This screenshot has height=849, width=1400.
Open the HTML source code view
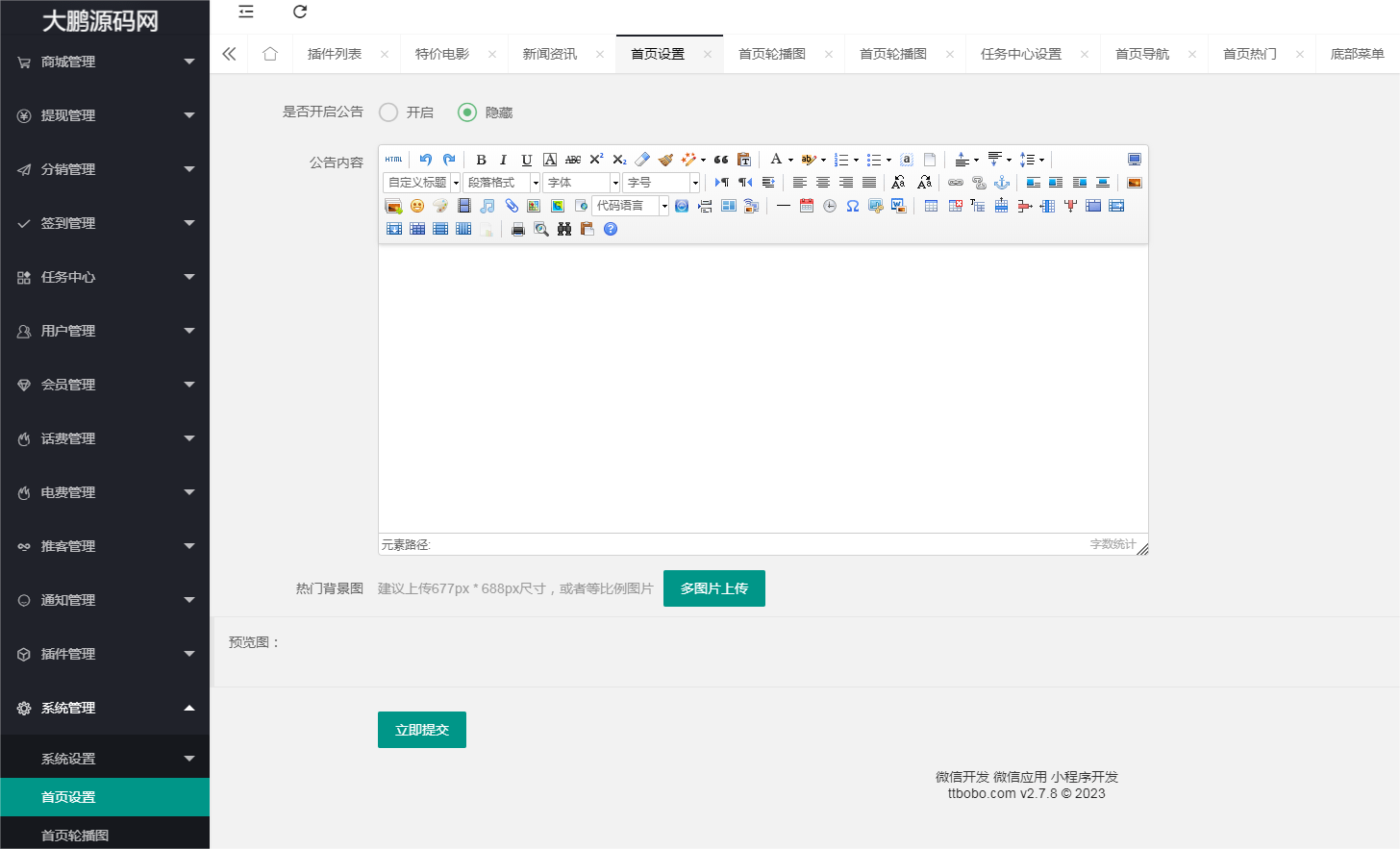click(394, 159)
